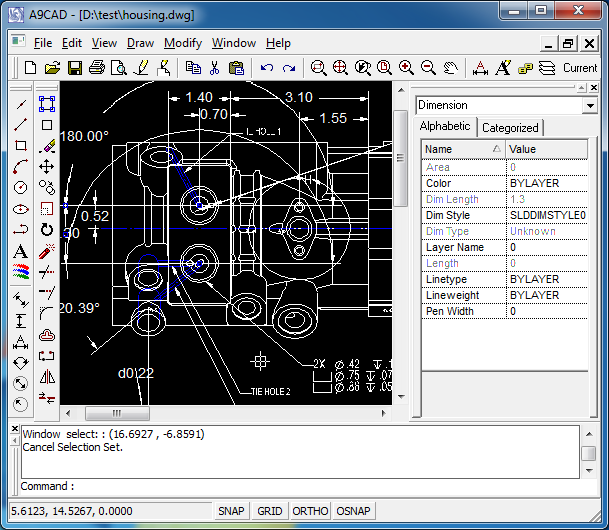Select the Fillet tool
The width and height of the screenshot is (609, 530).
(47, 313)
